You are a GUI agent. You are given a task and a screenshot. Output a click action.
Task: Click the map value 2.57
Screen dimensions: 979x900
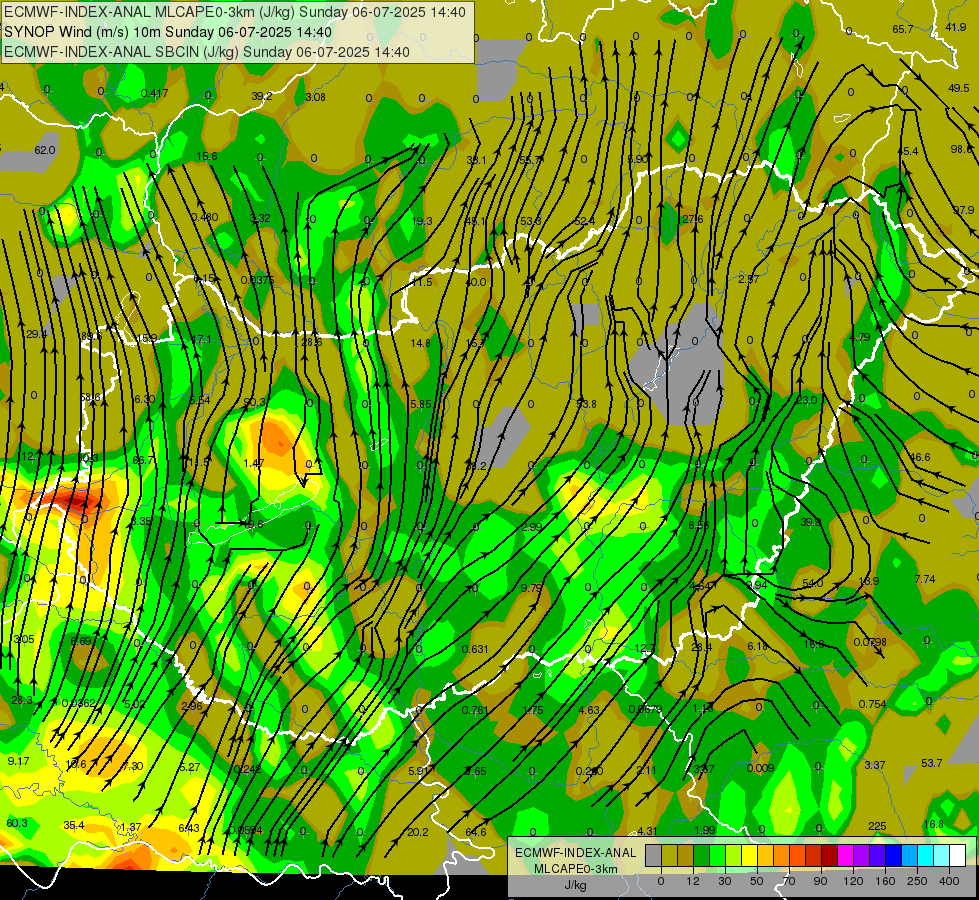[x=749, y=279]
